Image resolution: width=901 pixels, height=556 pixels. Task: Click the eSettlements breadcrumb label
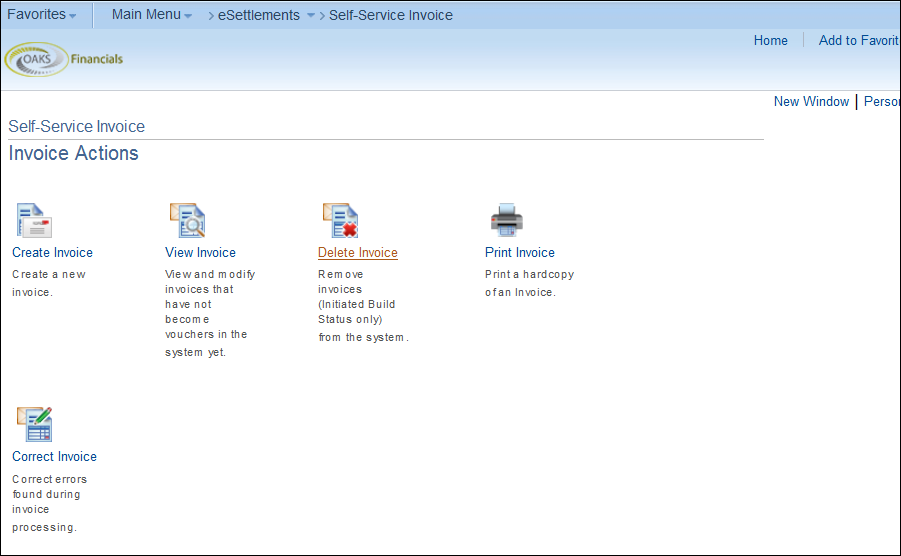258,15
